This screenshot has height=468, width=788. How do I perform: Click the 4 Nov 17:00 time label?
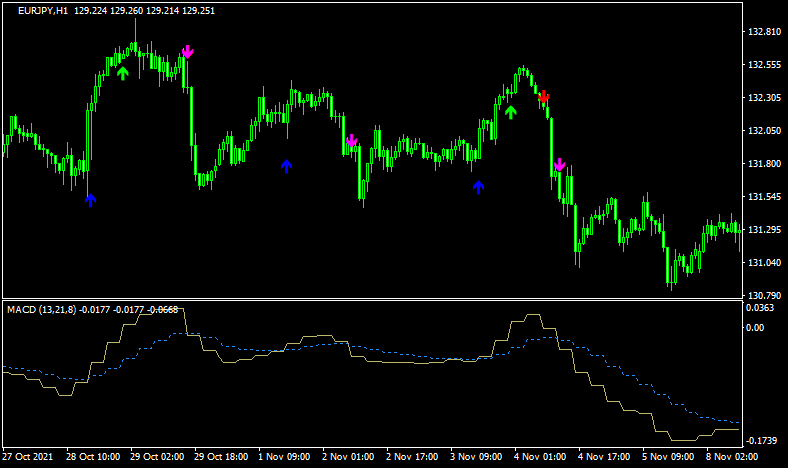pos(604,457)
